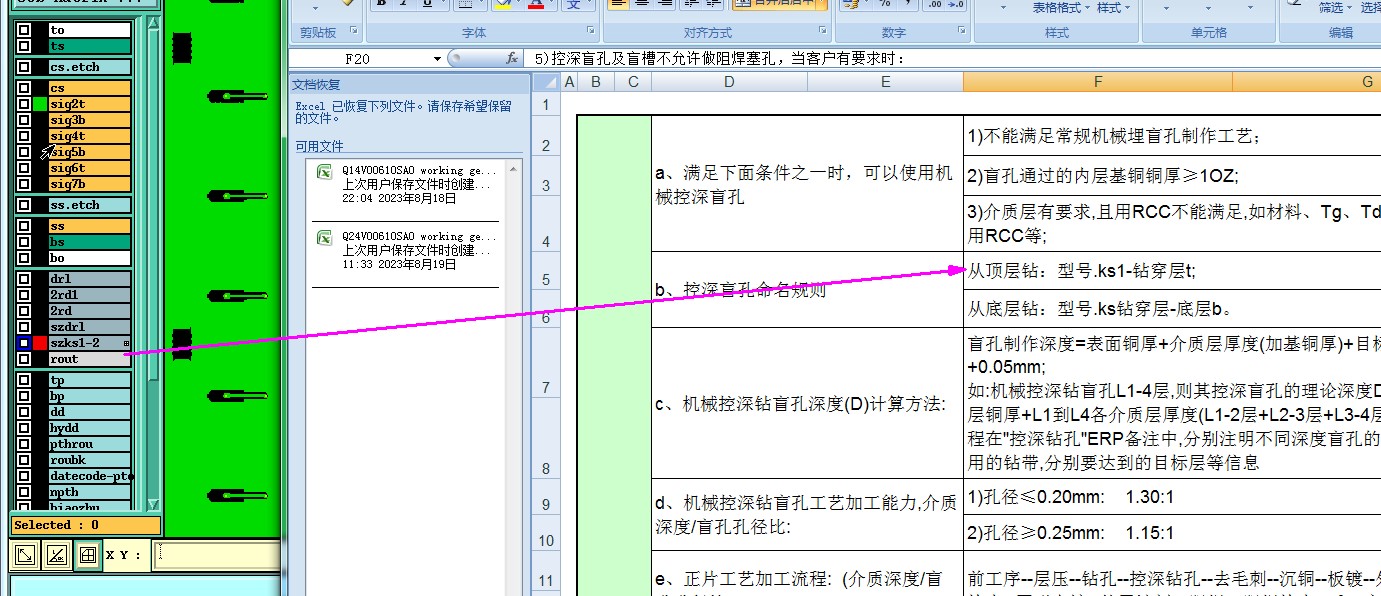1381x596 pixels.
Task: Click the green color swatch of sig2t
Action: [x=40, y=104]
